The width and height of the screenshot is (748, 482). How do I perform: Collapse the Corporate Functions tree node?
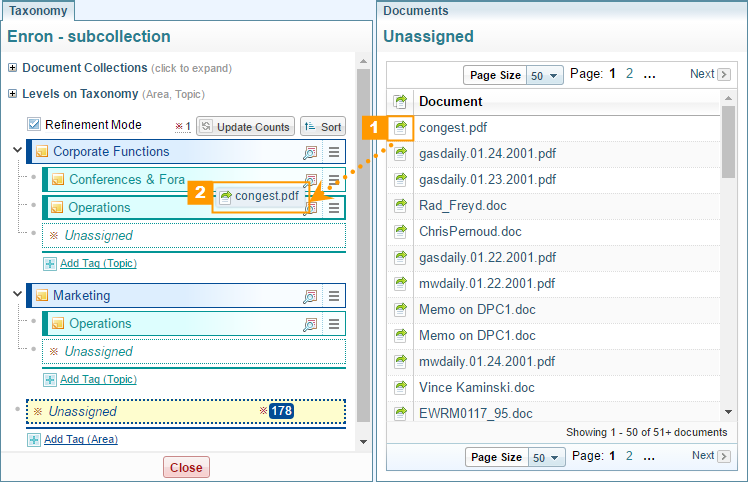(17, 151)
